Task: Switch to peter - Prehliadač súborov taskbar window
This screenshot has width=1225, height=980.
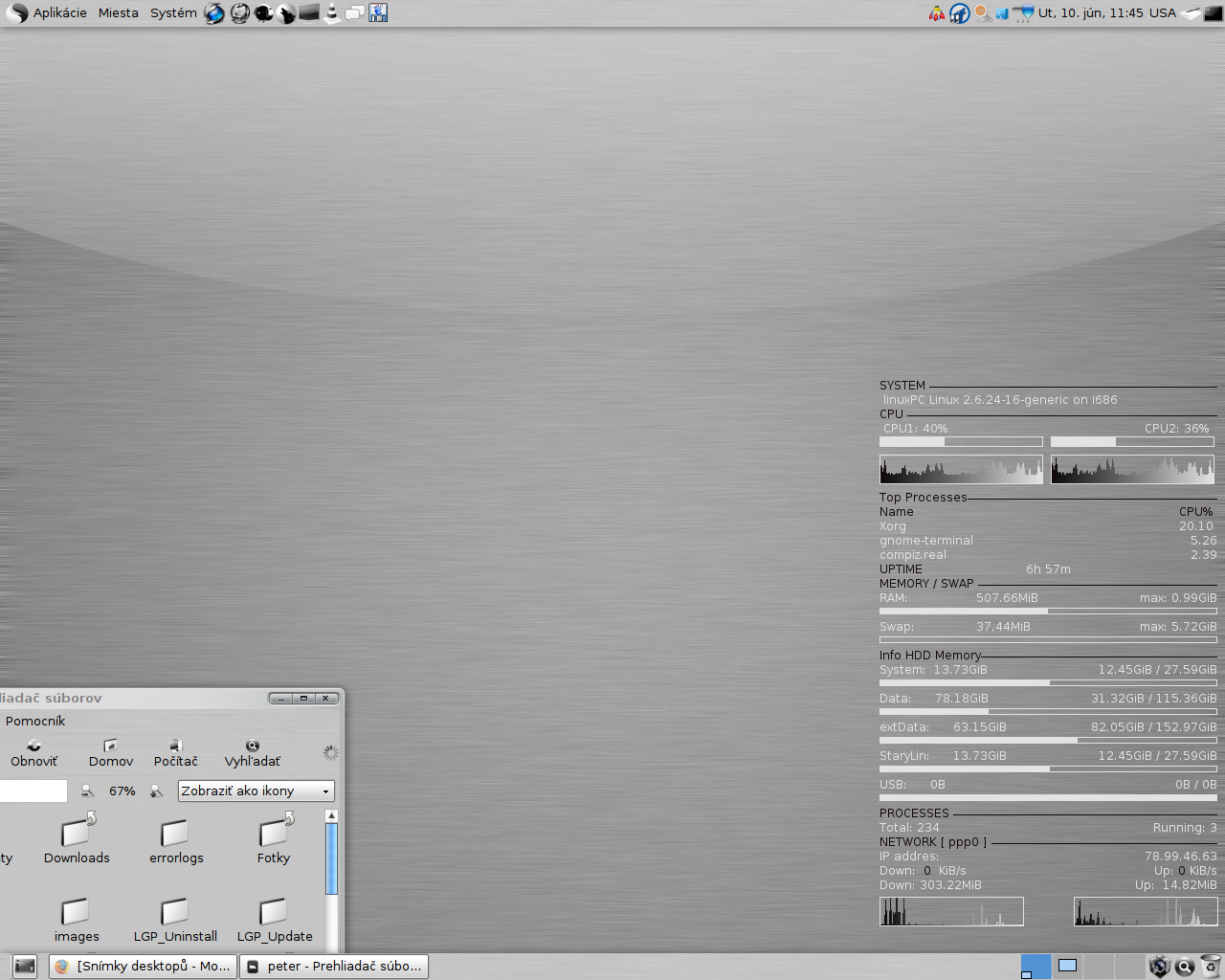Action: [334, 967]
